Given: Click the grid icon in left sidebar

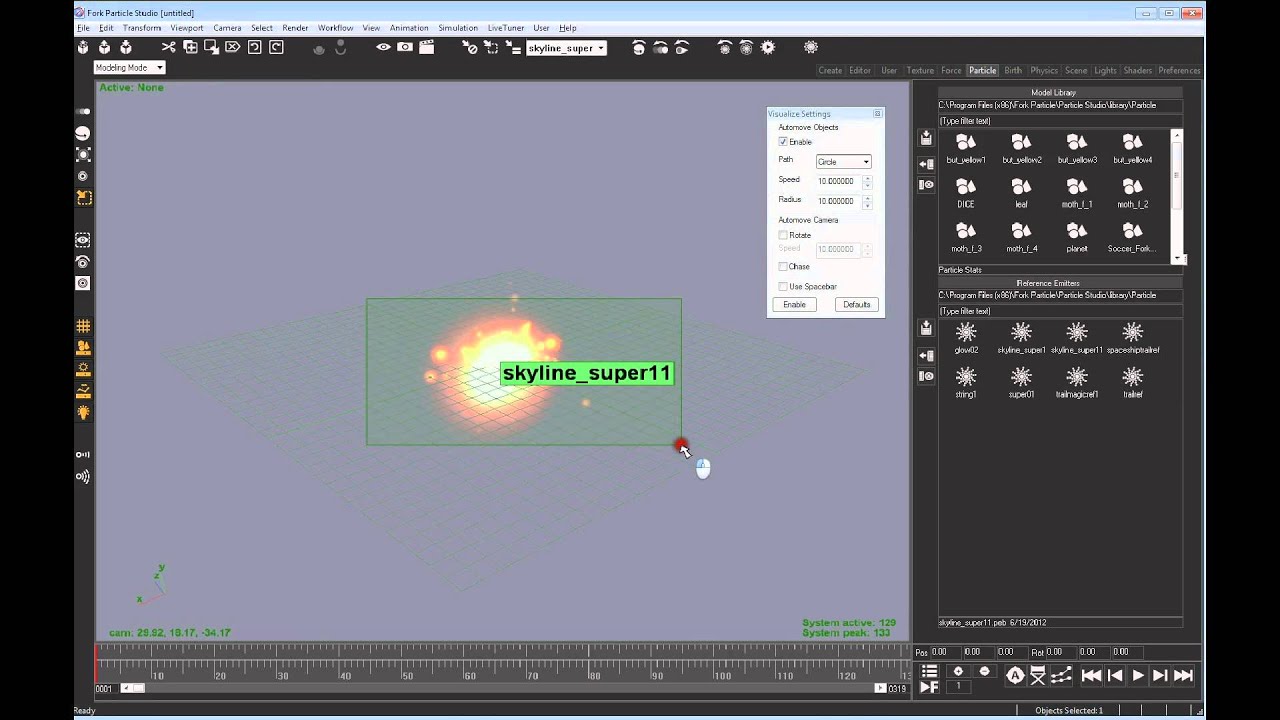Looking at the screenshot, I should [x=83, y=326].
